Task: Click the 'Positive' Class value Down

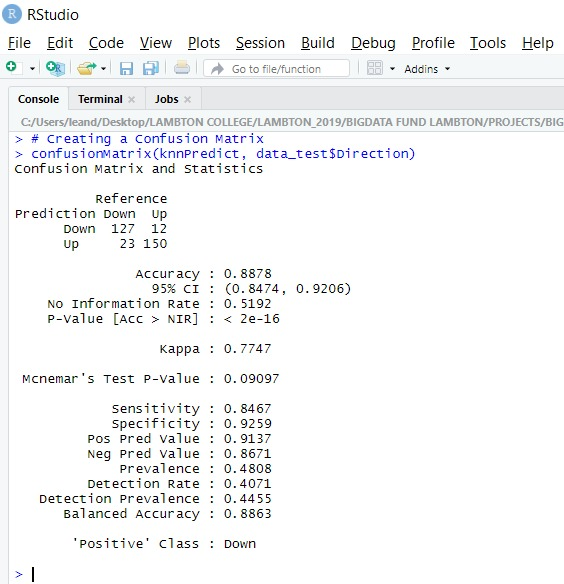Action: [240, 544]
